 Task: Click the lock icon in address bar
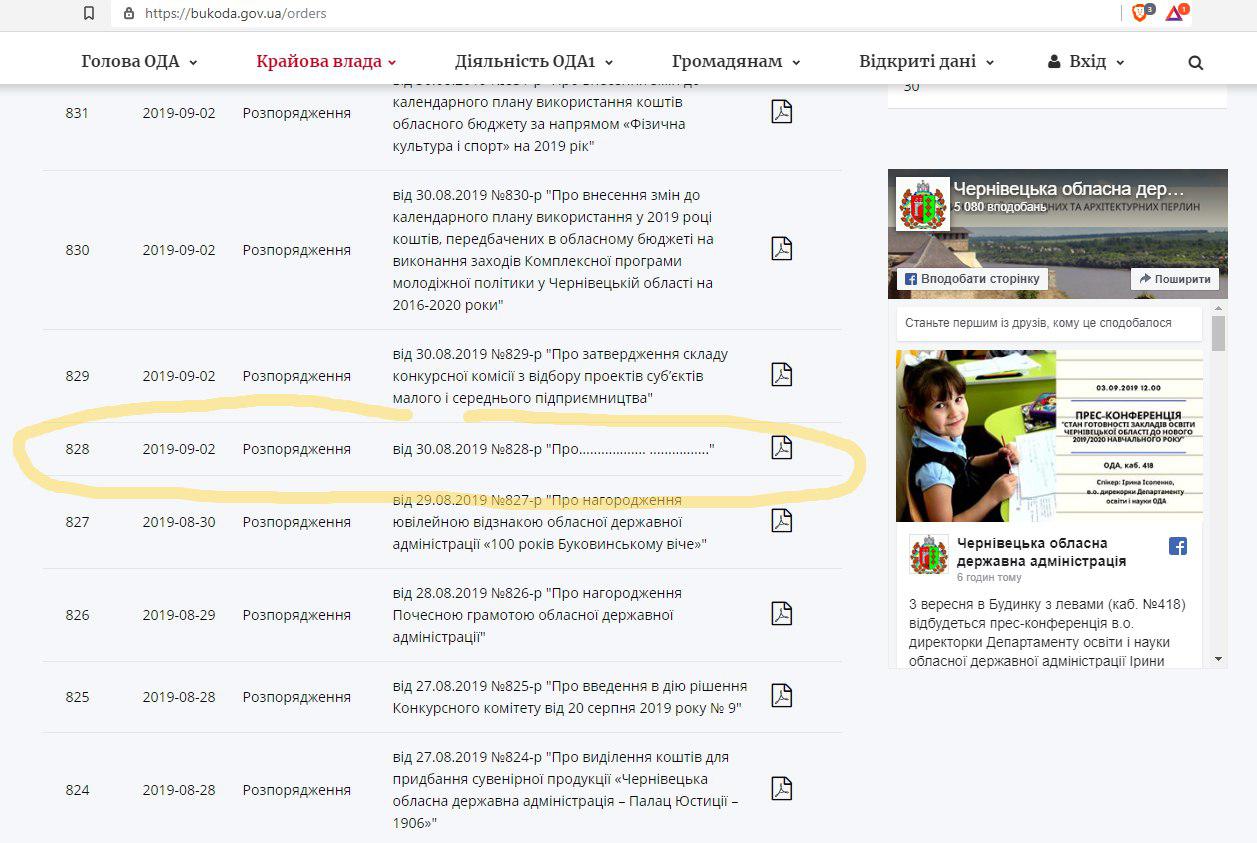click(128, 13)
